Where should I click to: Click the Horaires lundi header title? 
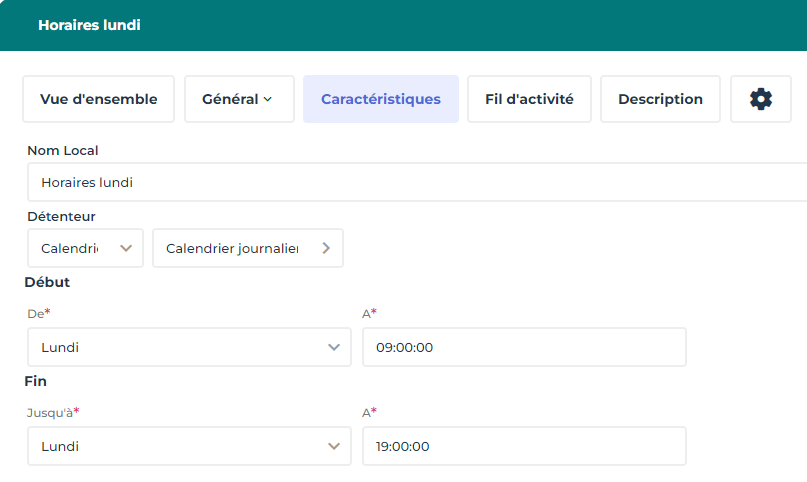pos(89,25)
